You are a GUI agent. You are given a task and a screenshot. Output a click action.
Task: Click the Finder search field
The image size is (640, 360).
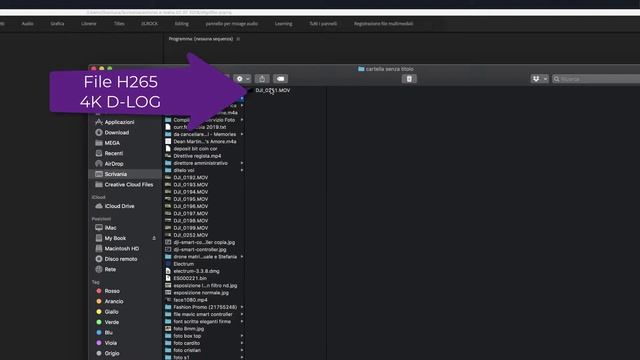(x=596, y=79)
